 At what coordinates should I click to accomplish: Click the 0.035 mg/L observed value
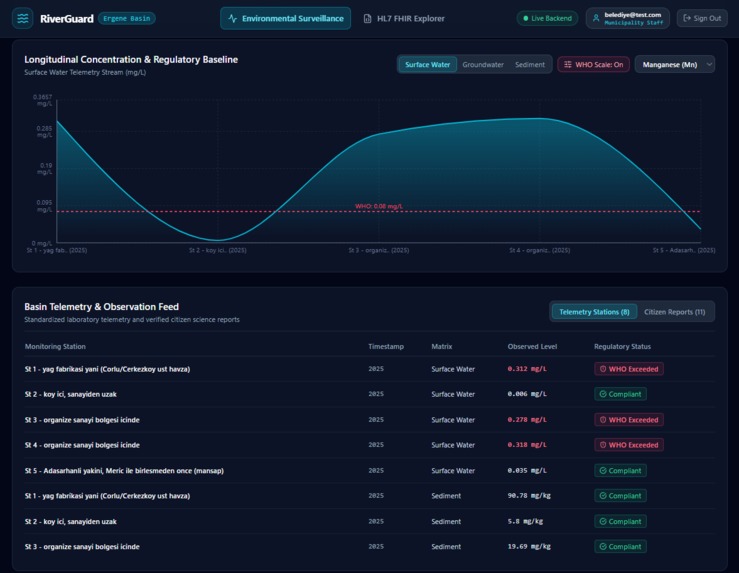pyautogui.click(x=527, y=470)
